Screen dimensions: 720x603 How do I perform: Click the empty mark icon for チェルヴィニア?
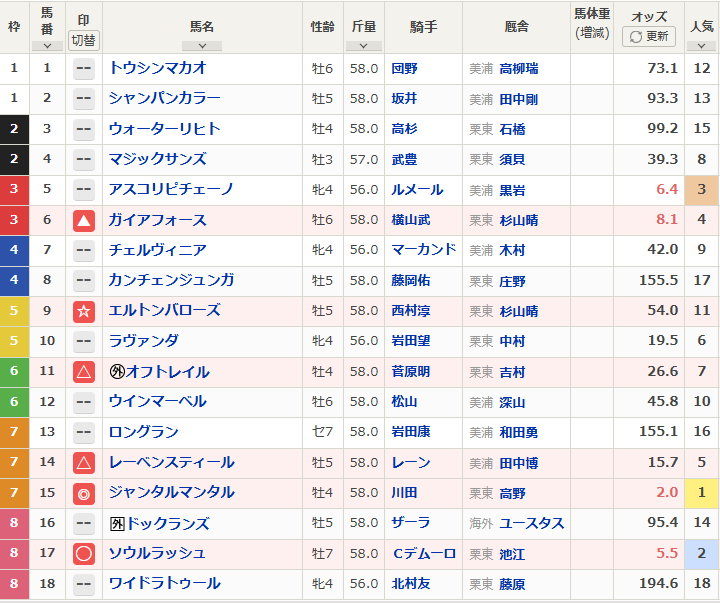point(84,250)
